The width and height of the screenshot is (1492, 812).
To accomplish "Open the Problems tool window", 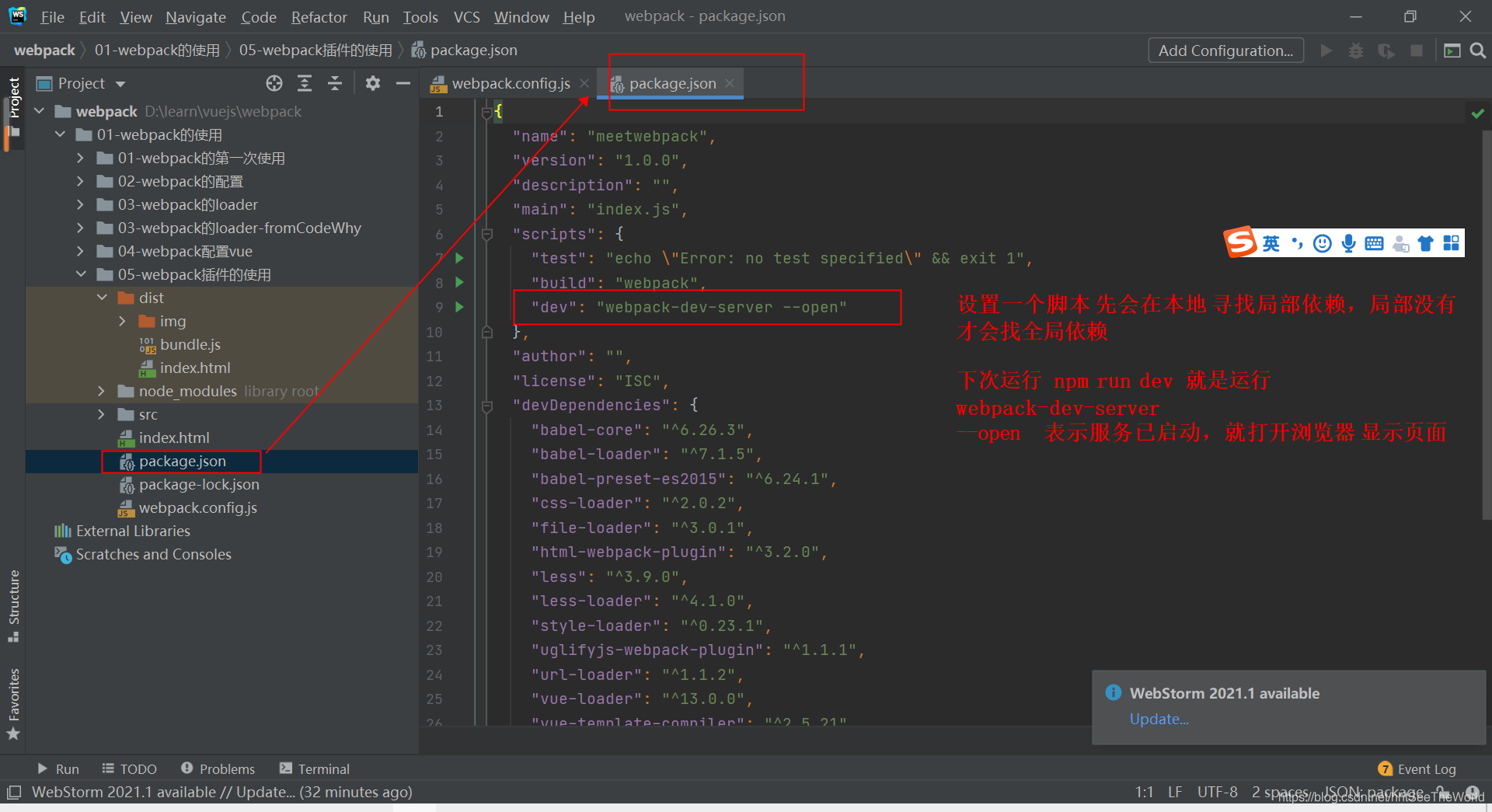I will [x=218, y=768].
